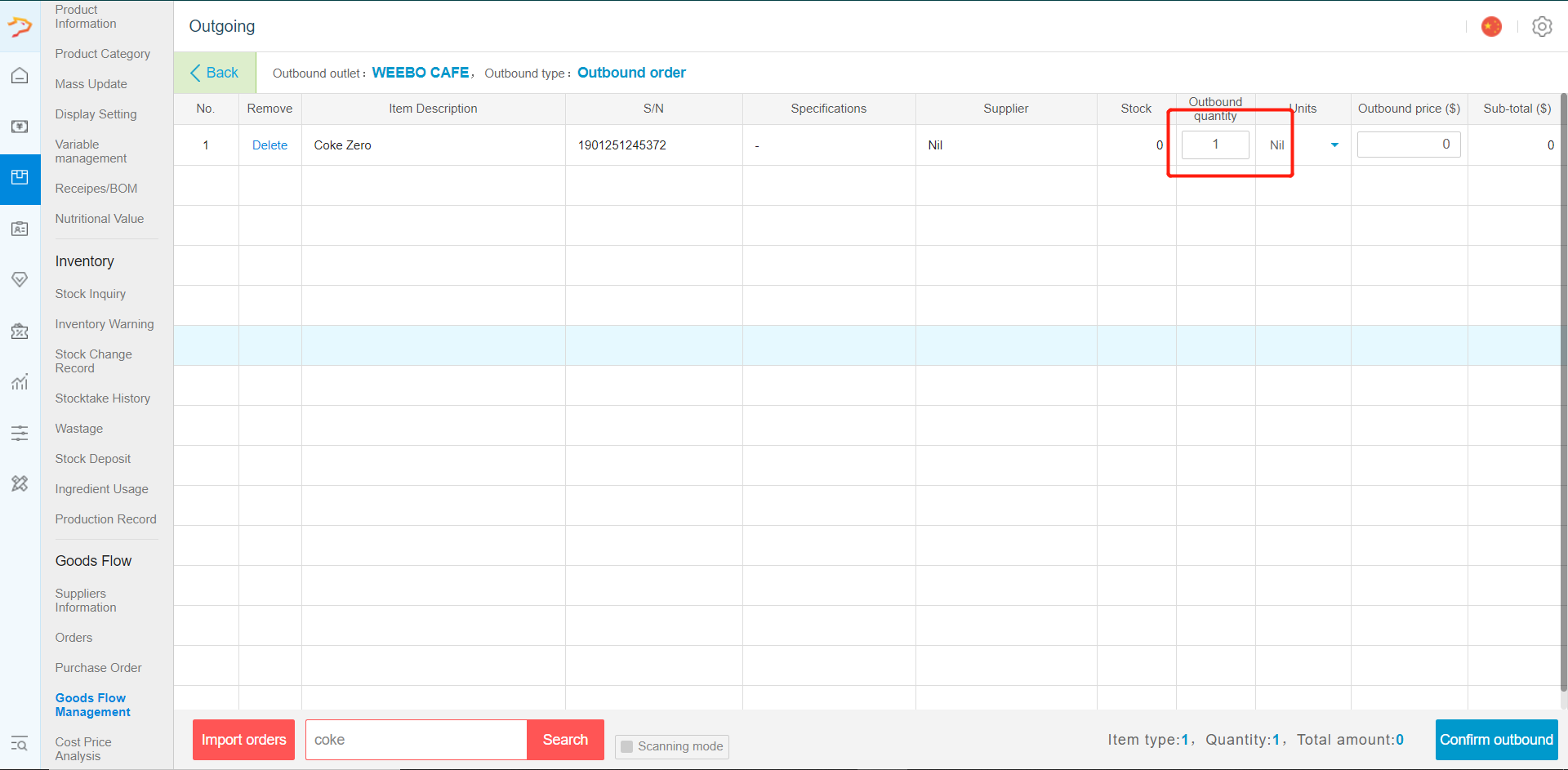
Task: Open the cash register icon in sidebar
Action: [20, 127]
